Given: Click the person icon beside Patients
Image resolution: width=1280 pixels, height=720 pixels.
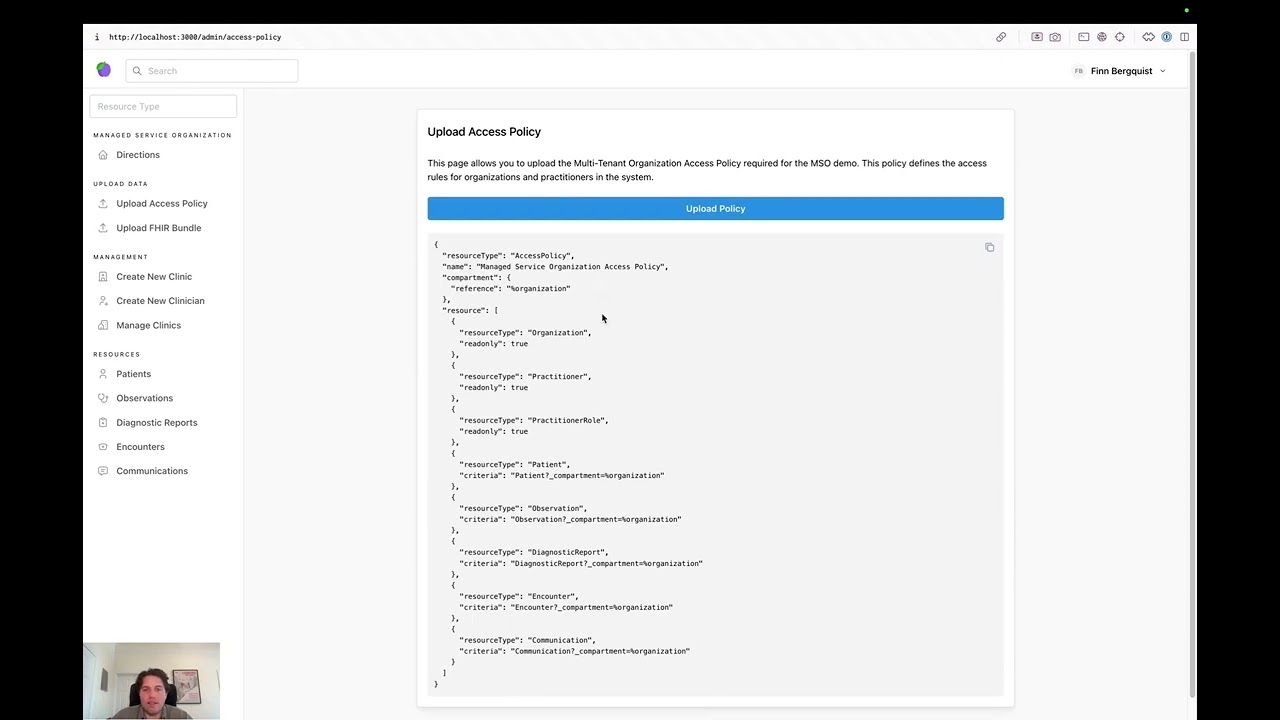Looking at the screenshot, I should (103, 374).
